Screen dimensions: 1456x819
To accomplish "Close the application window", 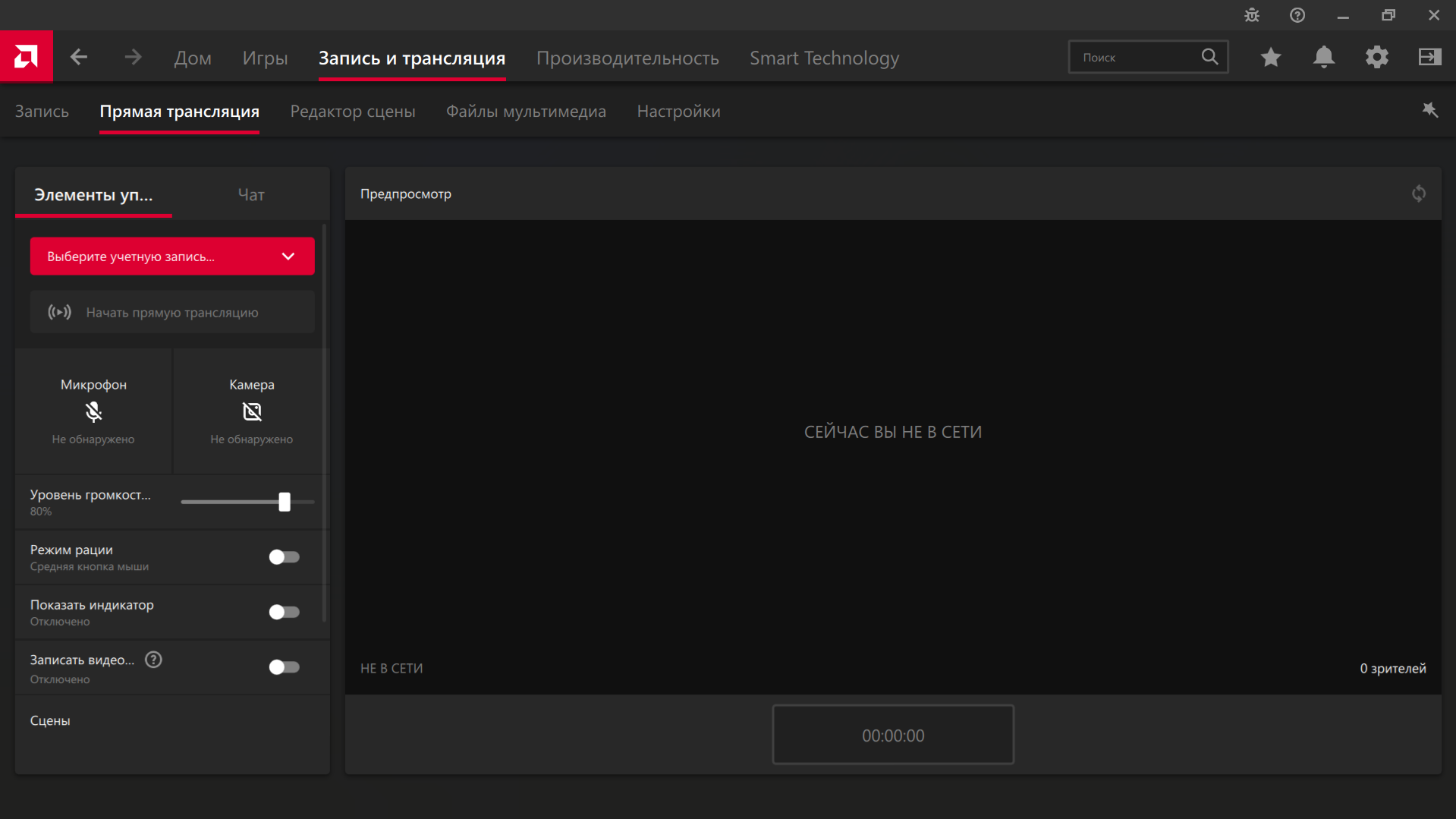I will [1434, 15].
